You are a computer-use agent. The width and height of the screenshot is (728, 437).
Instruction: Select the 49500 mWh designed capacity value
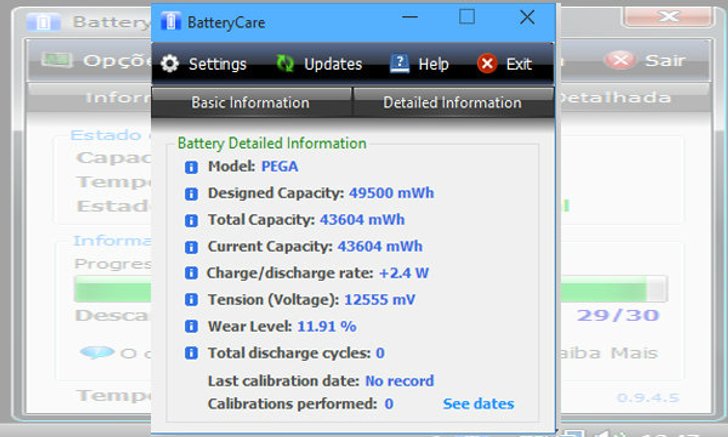[x=391, y=193]
